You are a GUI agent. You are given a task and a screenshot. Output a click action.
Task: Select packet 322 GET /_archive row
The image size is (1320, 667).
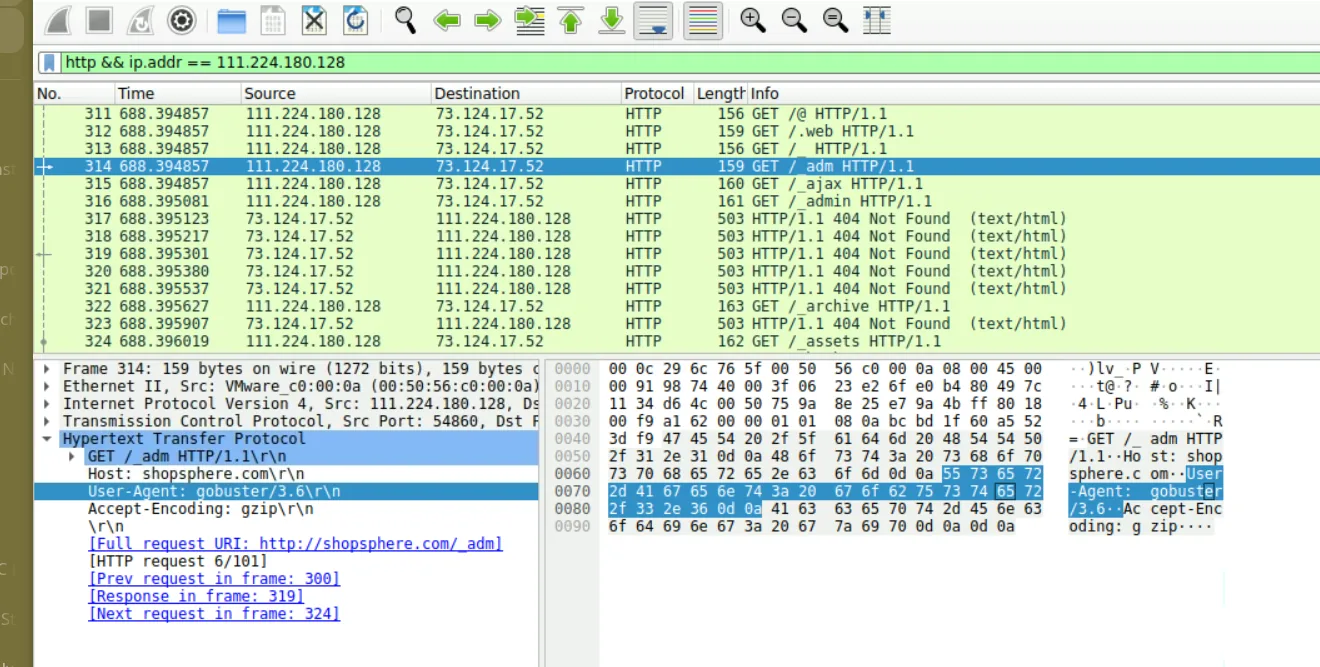point(677,306)
